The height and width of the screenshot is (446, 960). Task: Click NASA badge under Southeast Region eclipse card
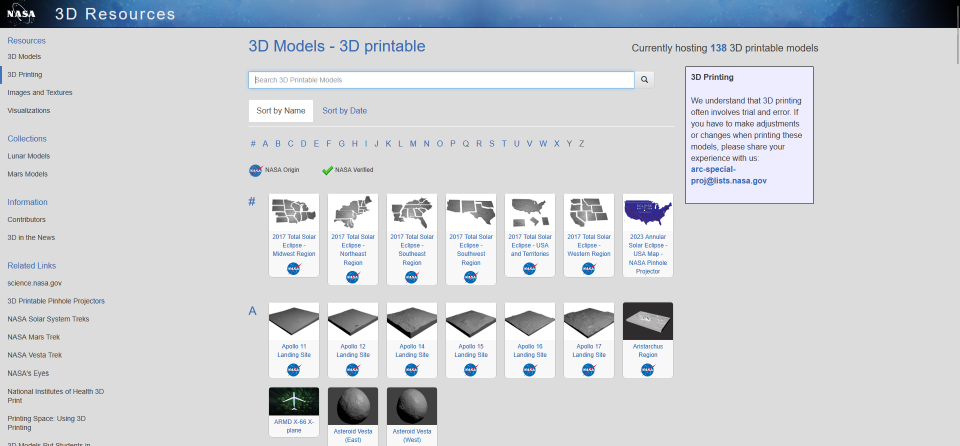[411, 277]
